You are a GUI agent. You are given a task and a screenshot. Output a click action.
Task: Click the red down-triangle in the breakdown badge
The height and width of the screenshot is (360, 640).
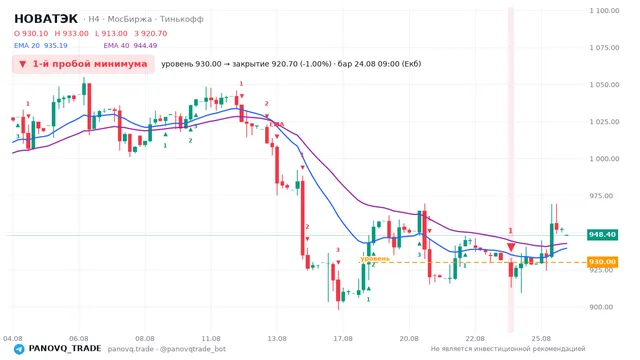pos(22,64)
